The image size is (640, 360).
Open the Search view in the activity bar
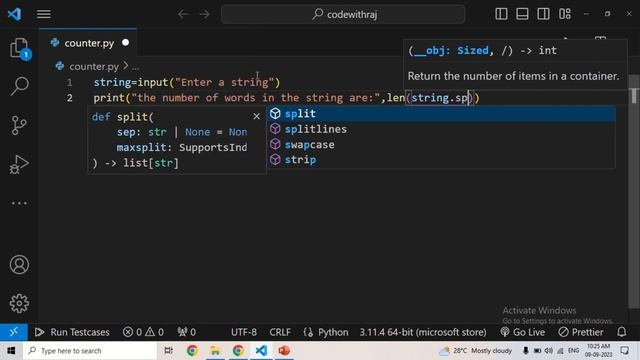(x=19, y=86)
